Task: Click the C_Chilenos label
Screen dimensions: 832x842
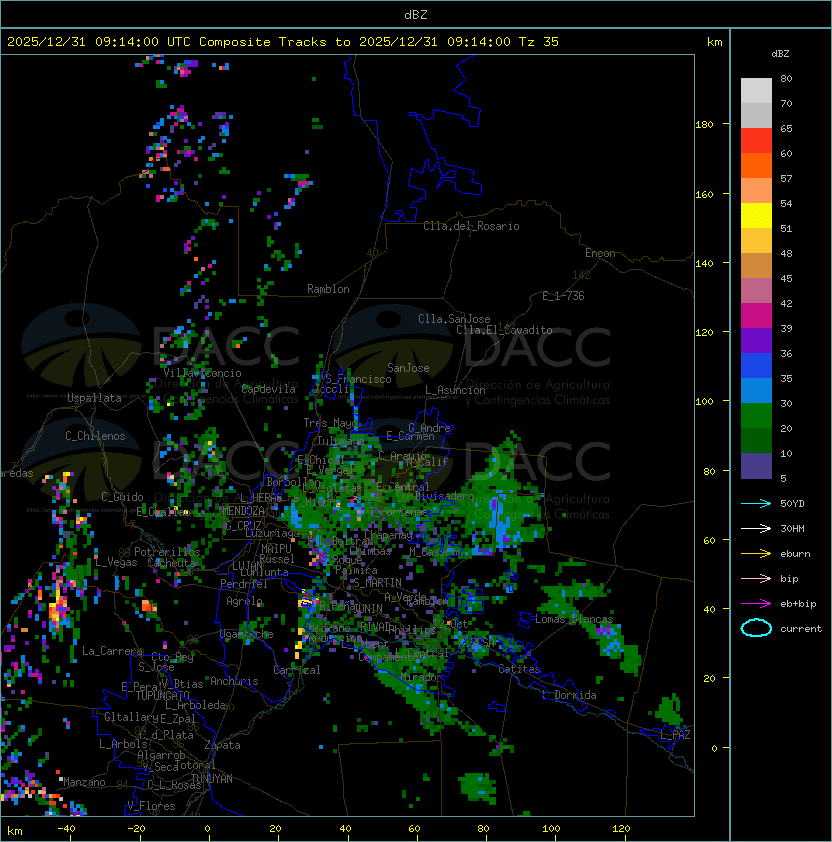Action: (95, 436)
